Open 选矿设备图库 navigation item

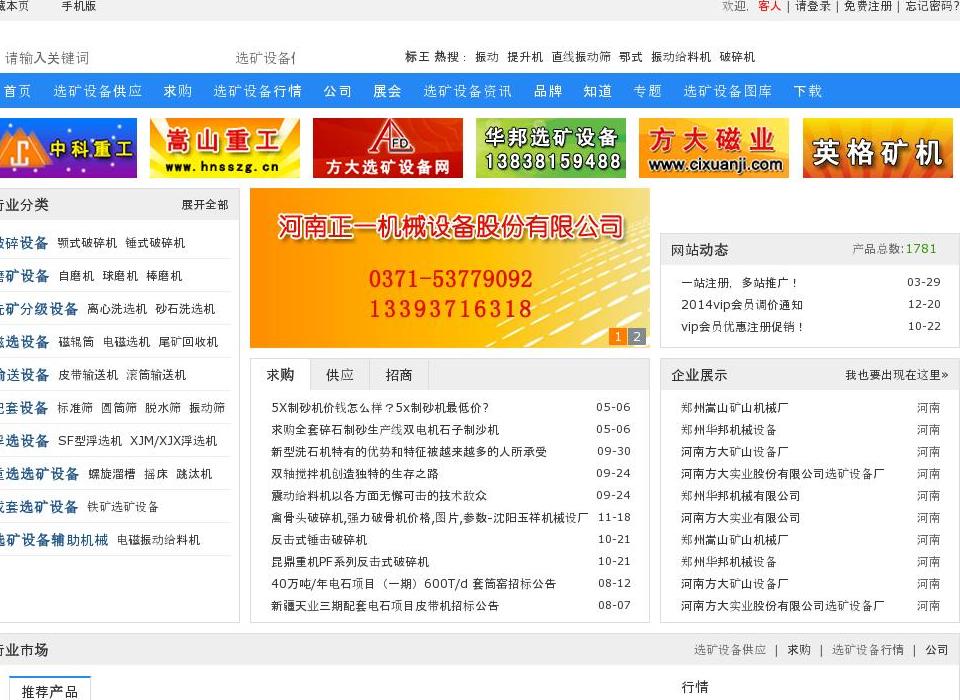(727, 91)
